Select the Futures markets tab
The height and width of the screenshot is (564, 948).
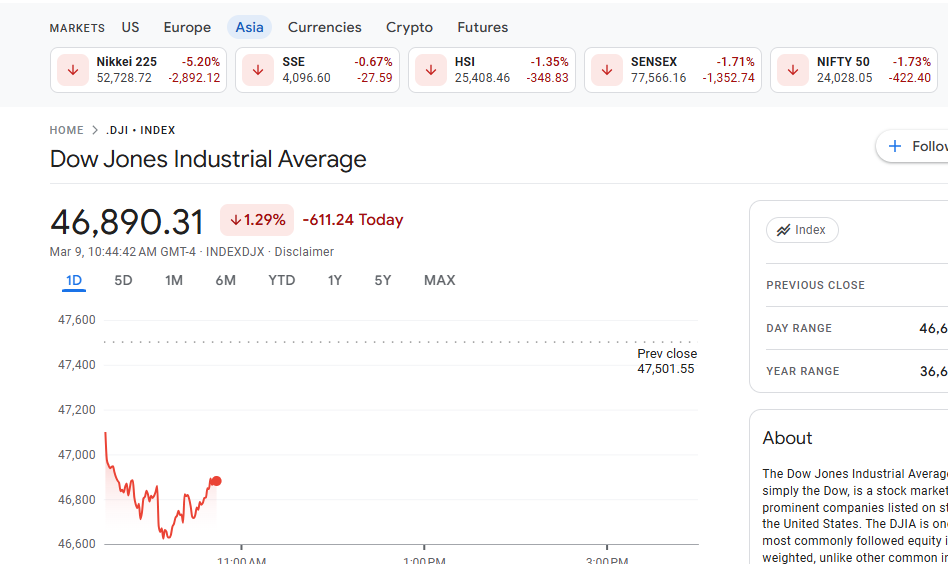[x=482, y=27]
